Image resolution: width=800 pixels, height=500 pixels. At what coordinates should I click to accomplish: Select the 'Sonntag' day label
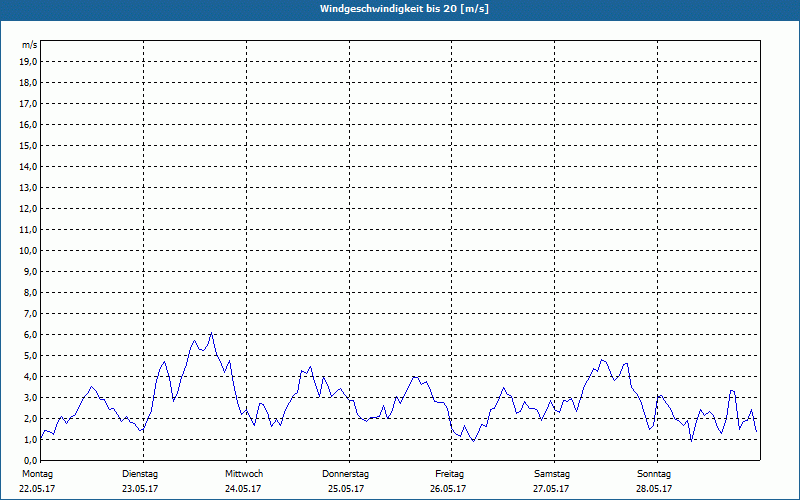point(654,474)
